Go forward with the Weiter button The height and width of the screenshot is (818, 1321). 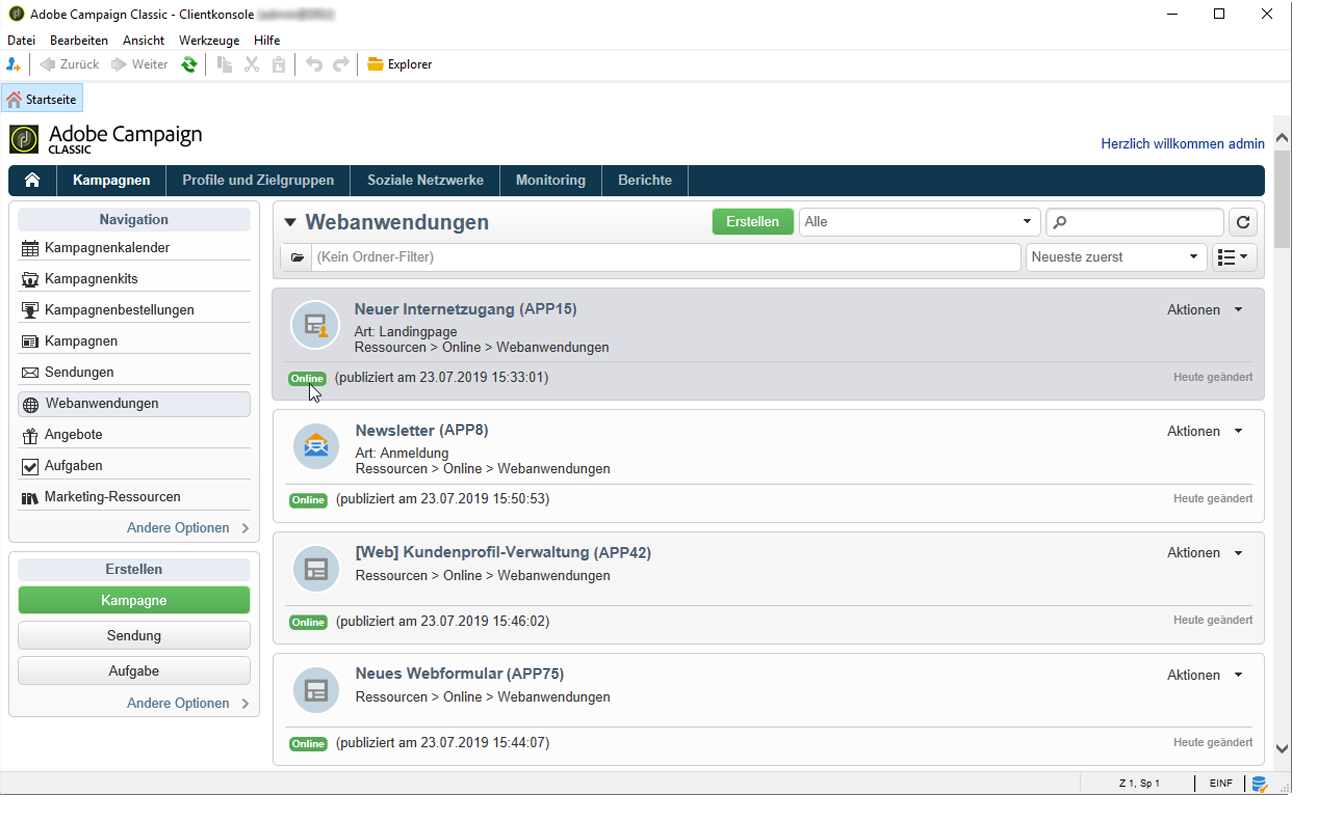coord(140,65)
